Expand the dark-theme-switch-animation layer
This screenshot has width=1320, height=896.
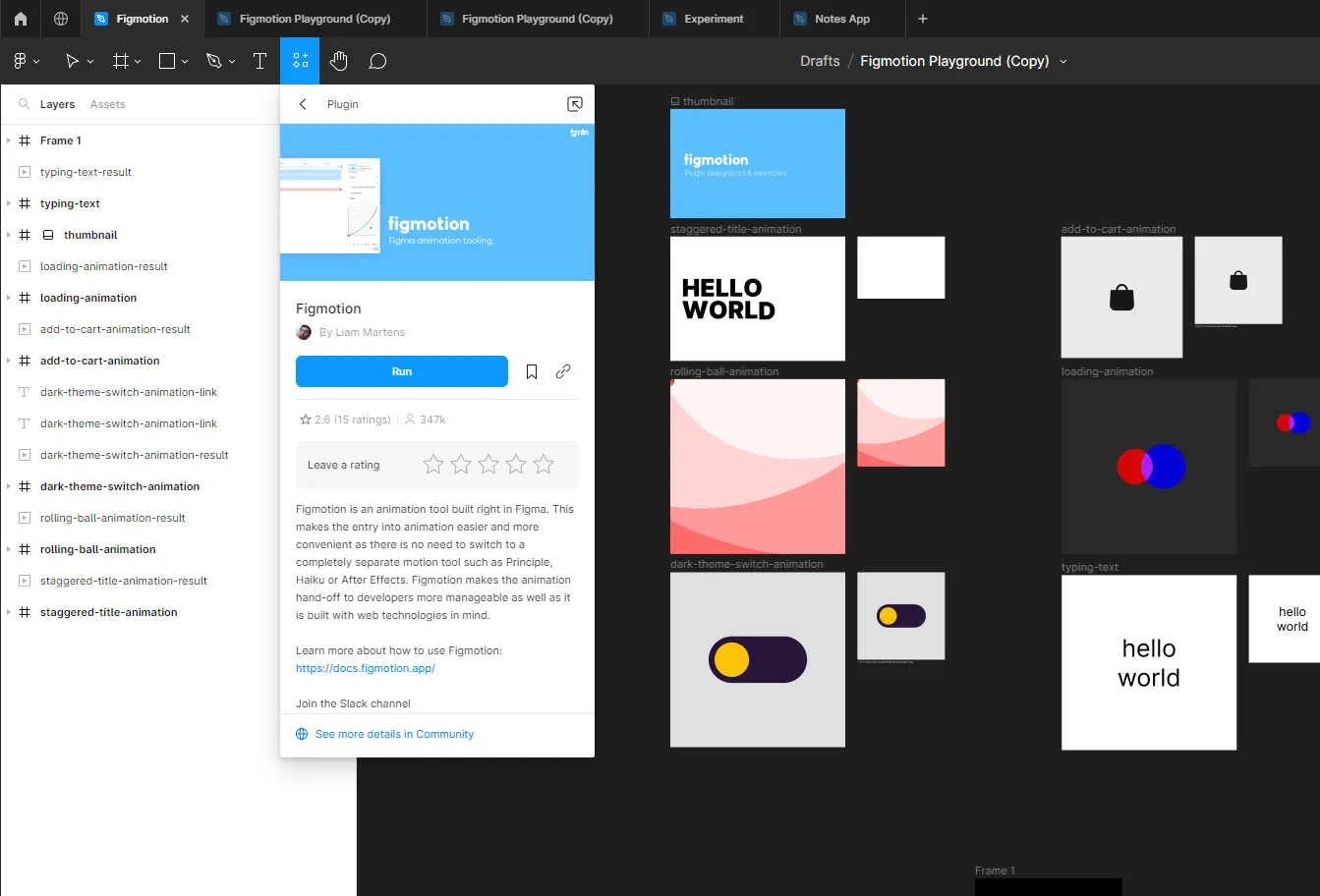(9, 486)
